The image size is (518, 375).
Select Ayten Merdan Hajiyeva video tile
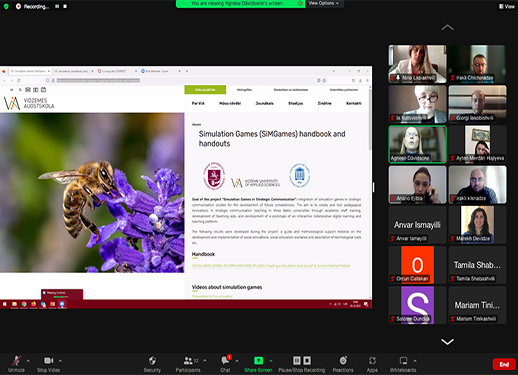[477, 144]
